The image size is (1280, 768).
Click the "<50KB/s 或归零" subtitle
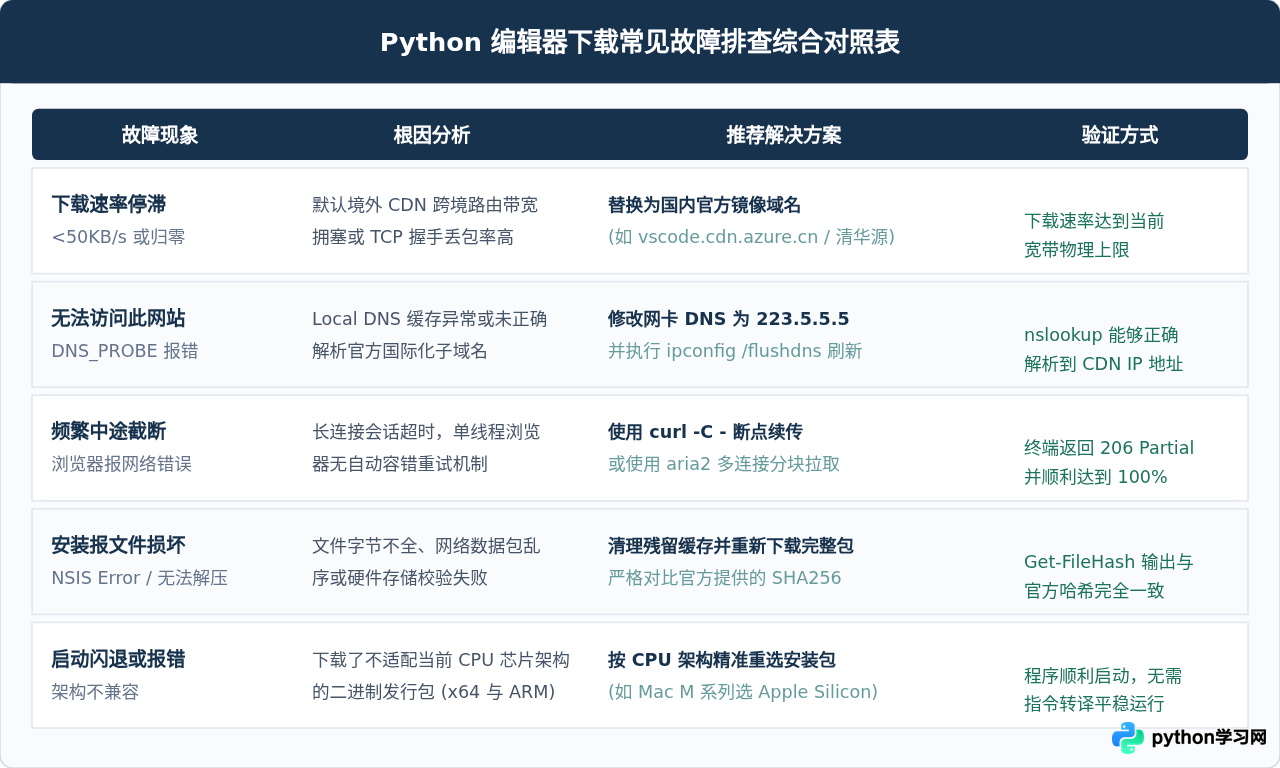(x=118, y=237)
